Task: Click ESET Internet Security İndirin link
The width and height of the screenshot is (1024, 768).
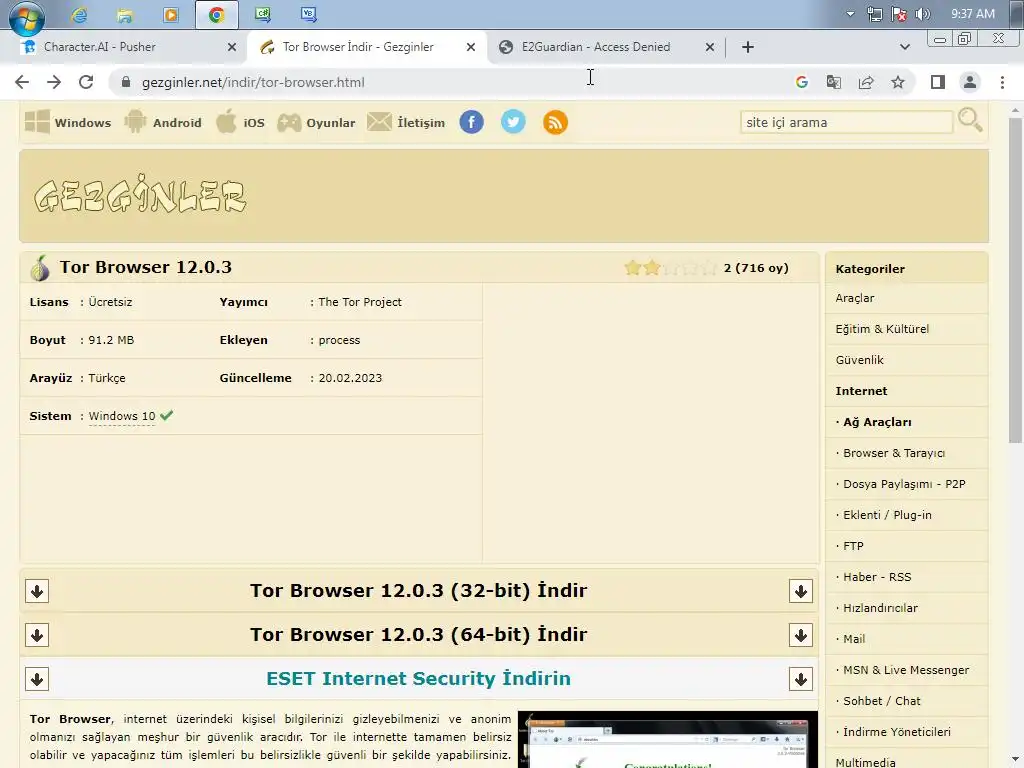Action: (419, 679)
